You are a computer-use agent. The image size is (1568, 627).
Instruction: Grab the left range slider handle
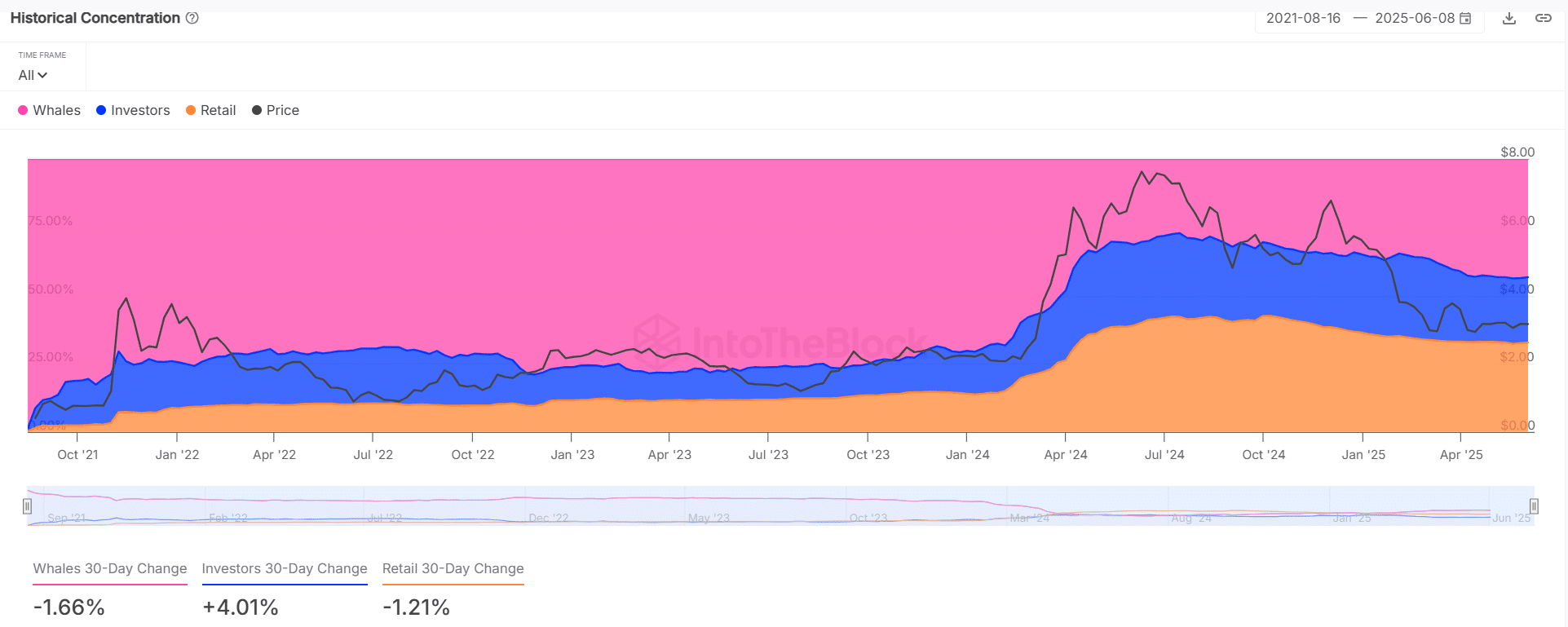coord(27,506)
